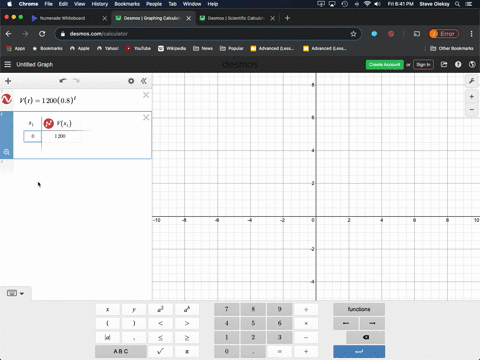Tap the number 7 key

tap(227, 309)
